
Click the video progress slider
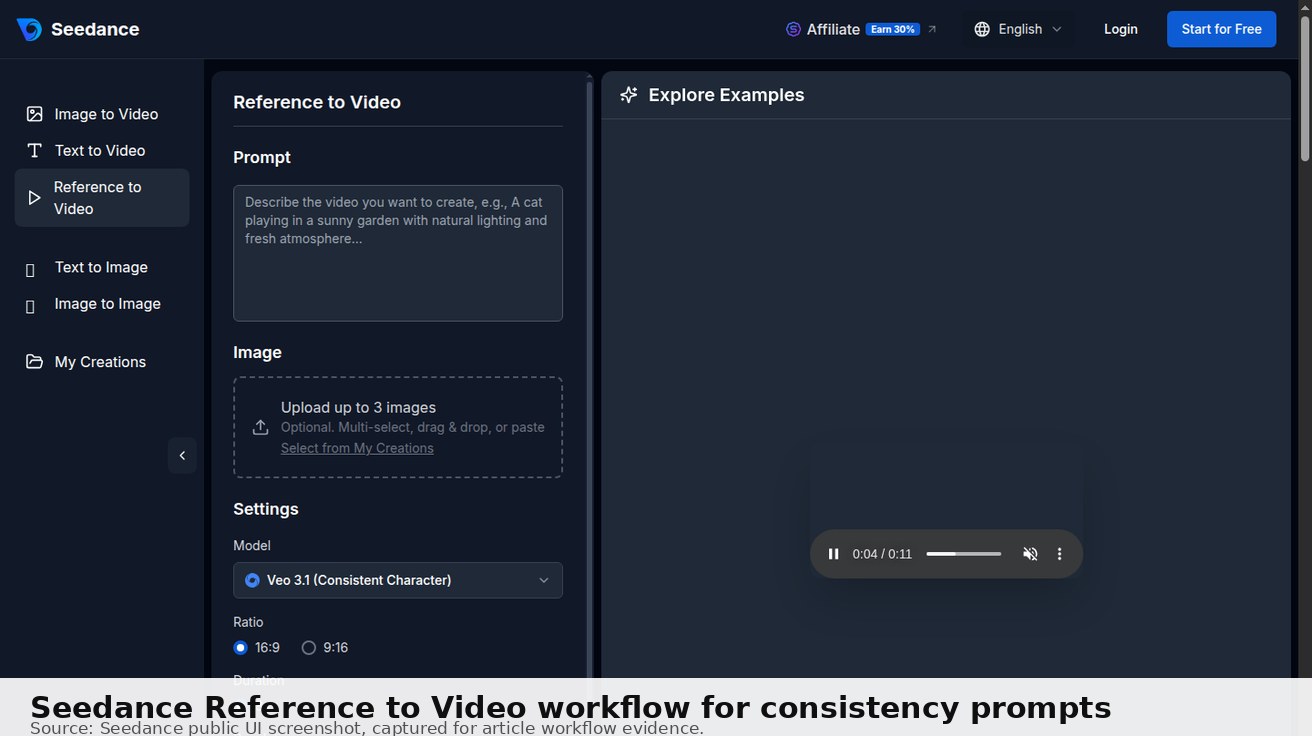[963, 554]
